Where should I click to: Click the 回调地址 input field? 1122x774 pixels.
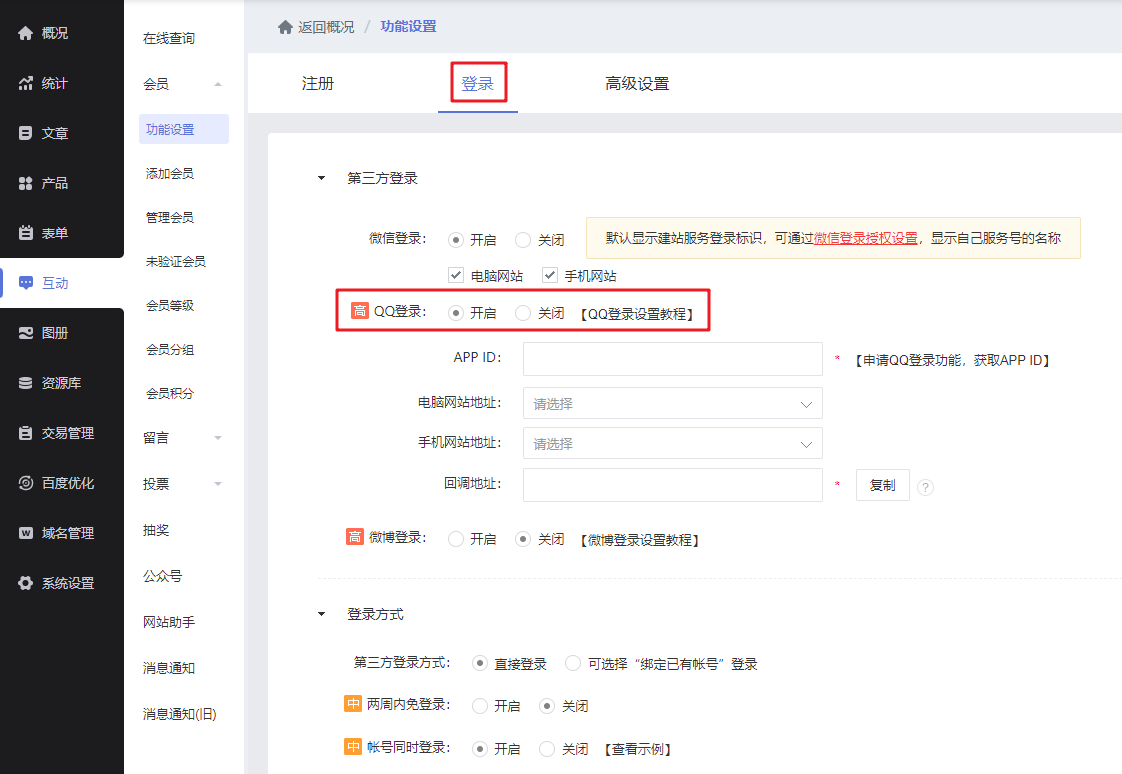[673, 485]
